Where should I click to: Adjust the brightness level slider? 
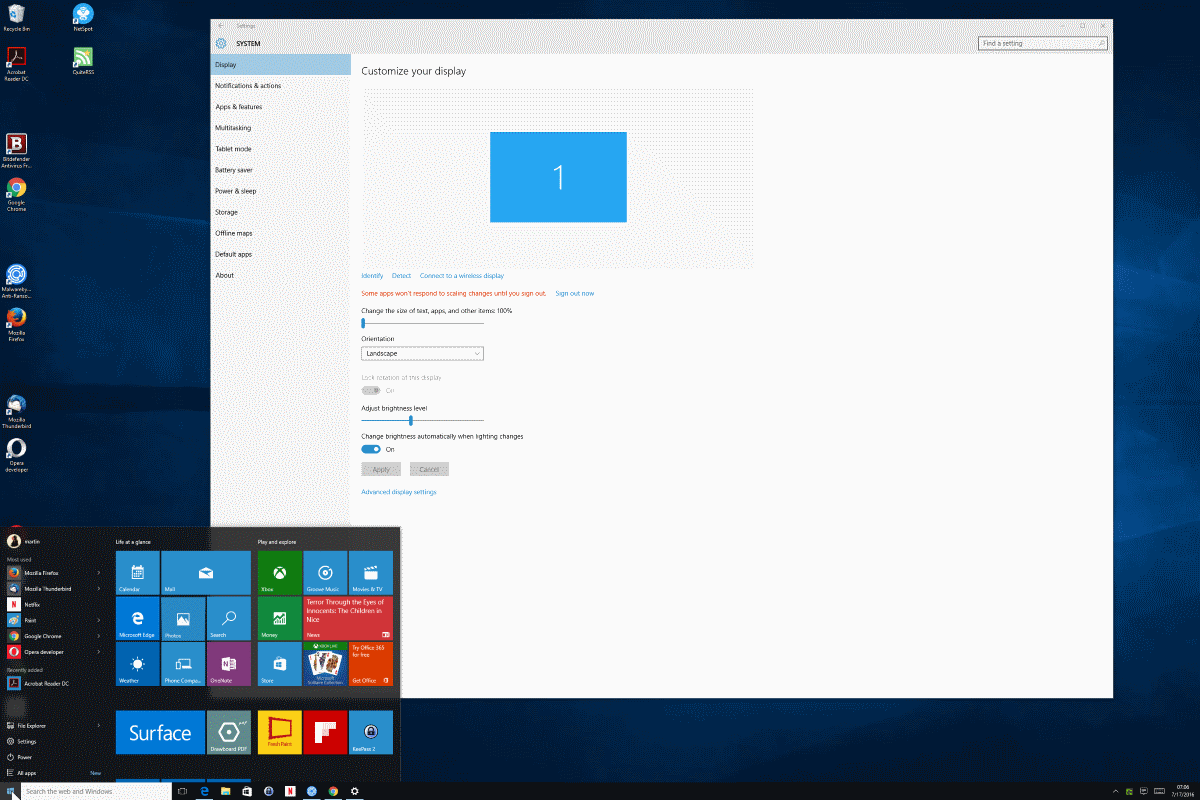[422, 421]
